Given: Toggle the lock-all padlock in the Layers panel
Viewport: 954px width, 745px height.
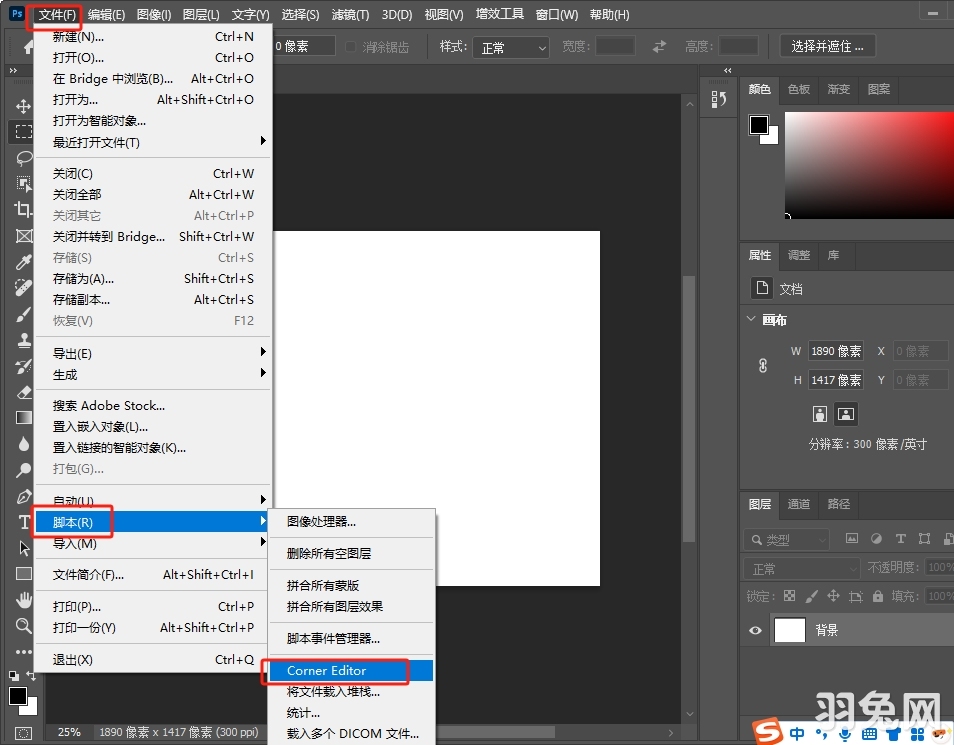Looking at the screenshot, I should point(878,596).
